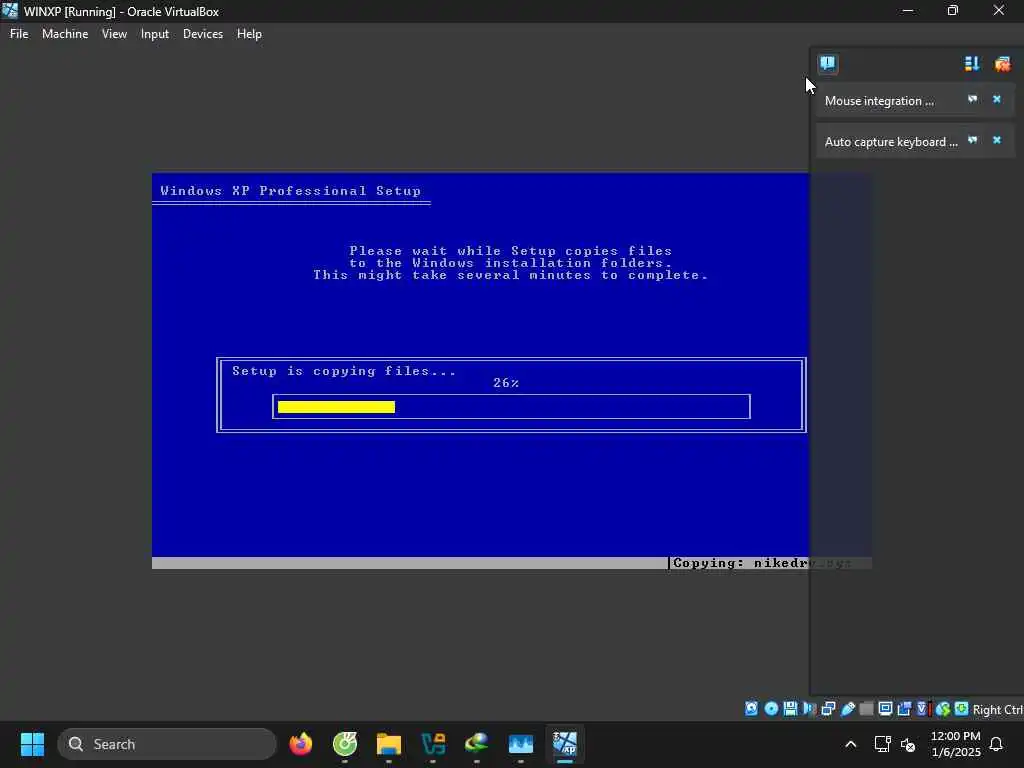Show hidden system tray icons
Viewport: 1024px width, 768px height.
point(850,744)
